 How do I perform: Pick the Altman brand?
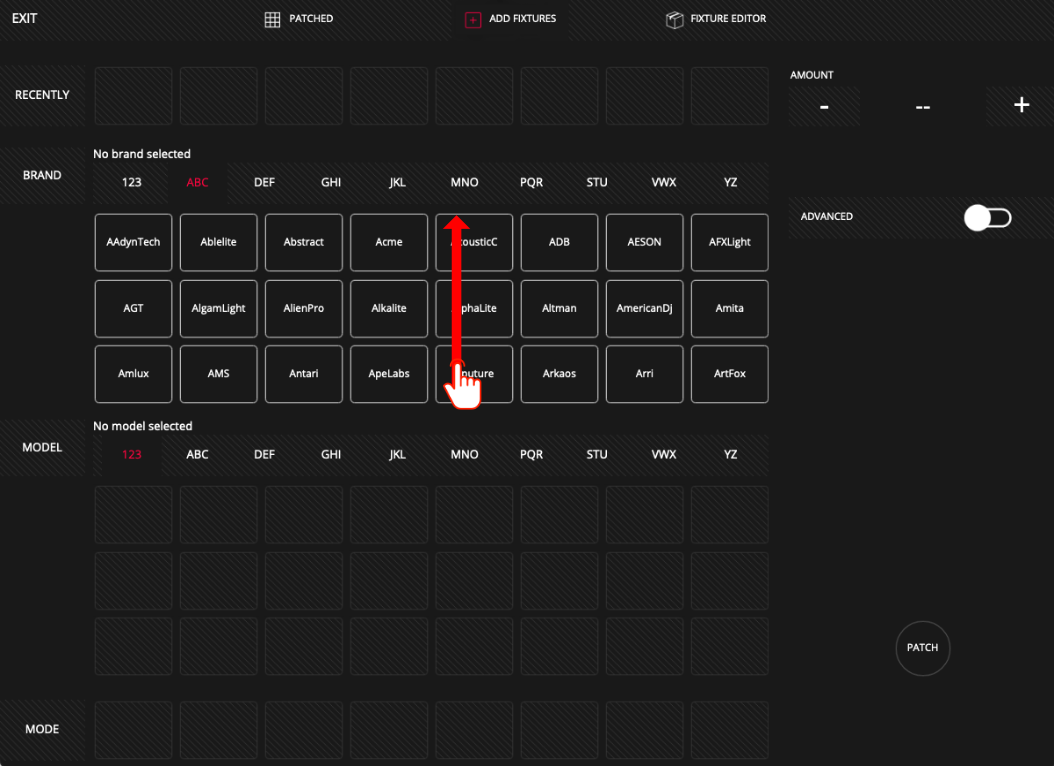click(559, 308)
